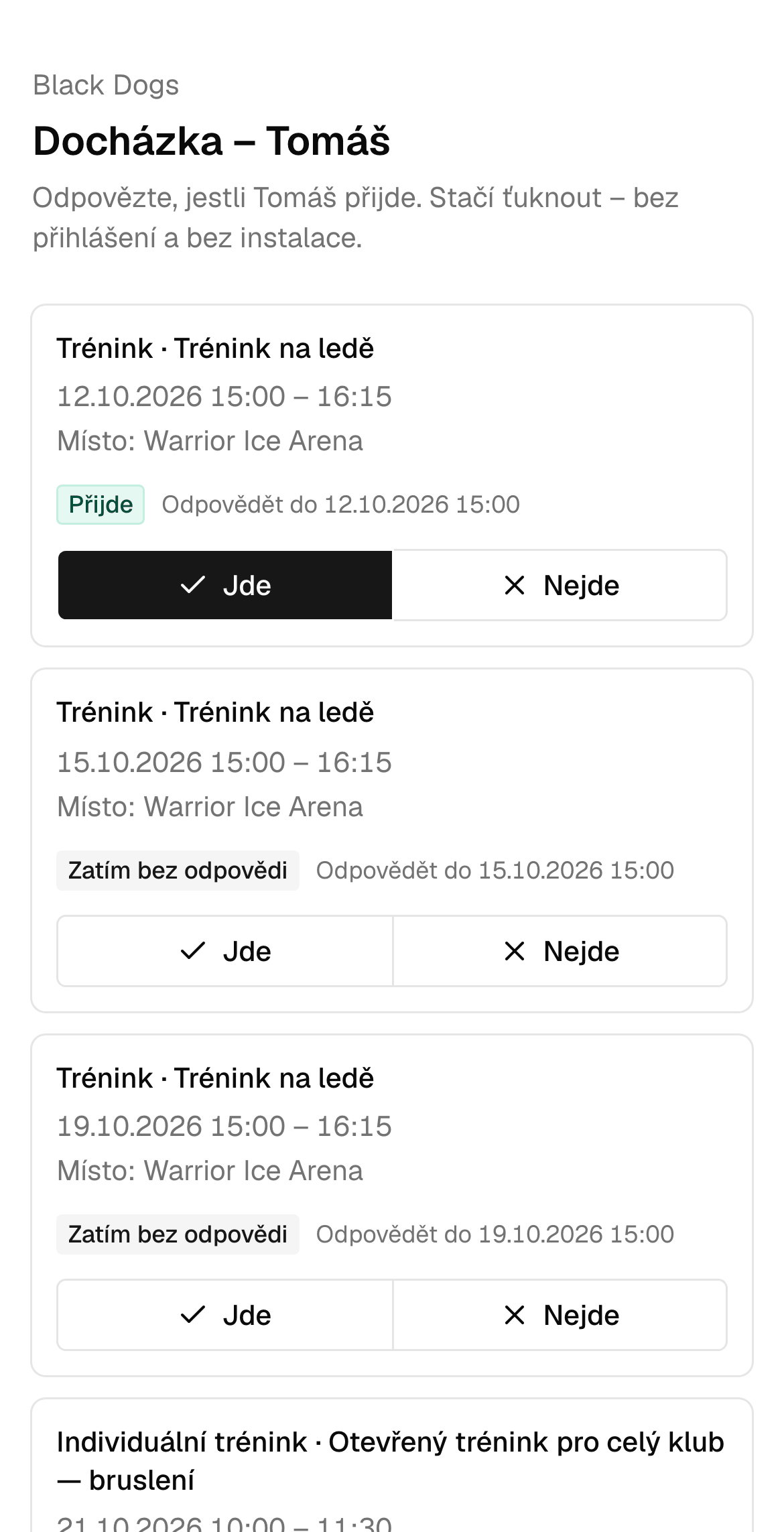Open the Individuální trénink bruslení card title
This screenshot has width=784, height=1532.
[390, 1461]
